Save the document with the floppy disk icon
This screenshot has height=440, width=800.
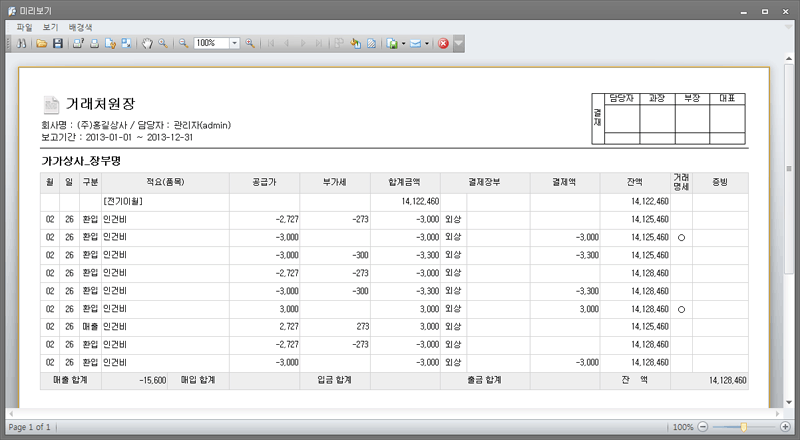(58, 44)
